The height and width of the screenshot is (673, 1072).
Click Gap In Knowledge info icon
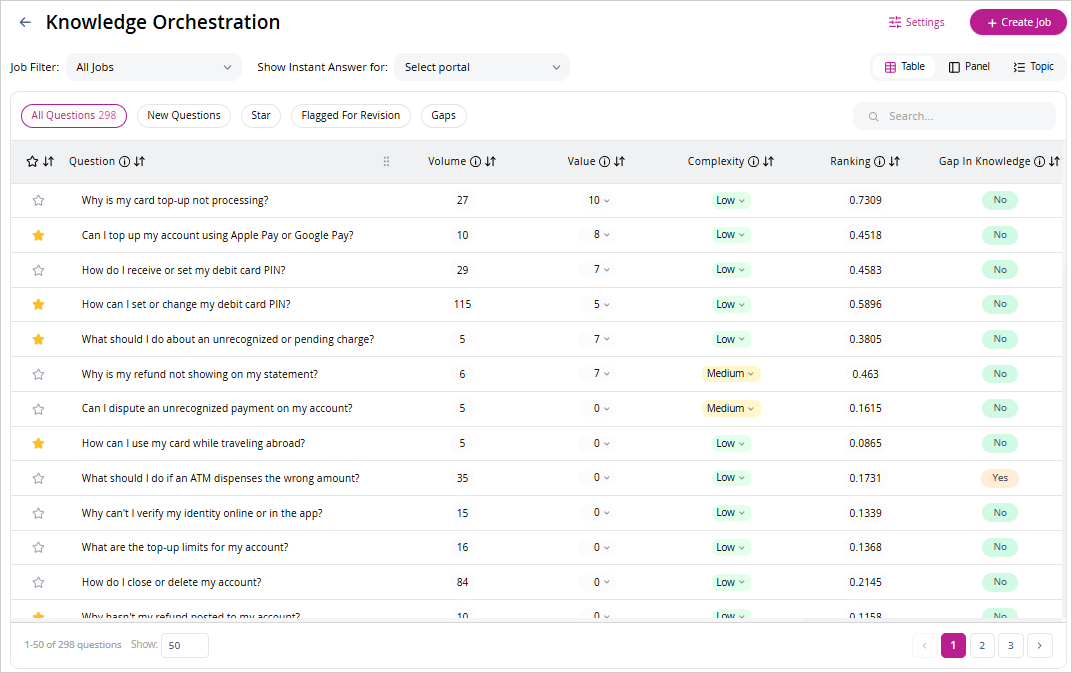tap(1039, 161)
